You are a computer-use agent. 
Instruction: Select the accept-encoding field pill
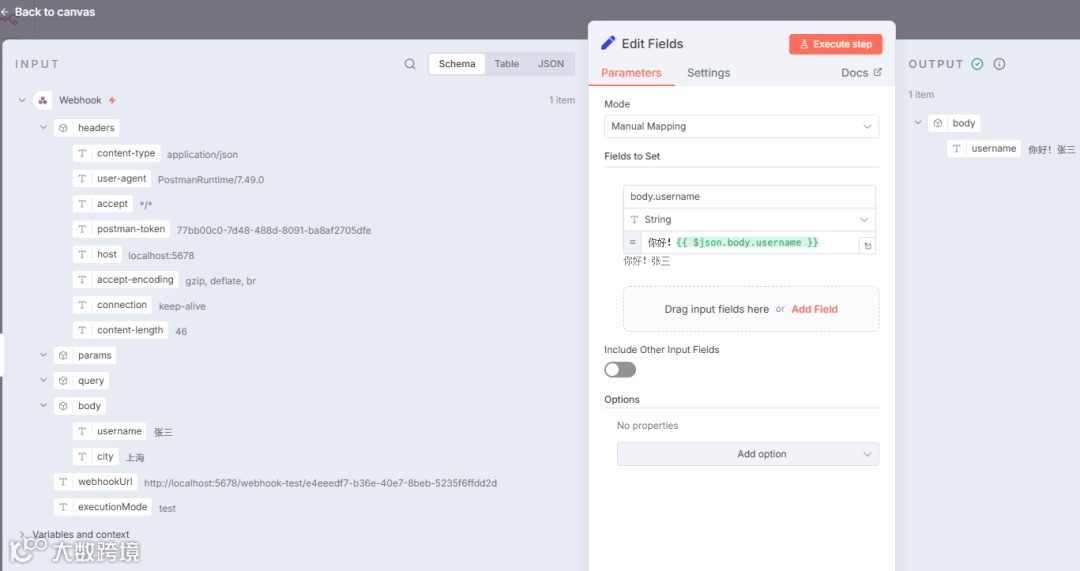[x=125, y=280]
